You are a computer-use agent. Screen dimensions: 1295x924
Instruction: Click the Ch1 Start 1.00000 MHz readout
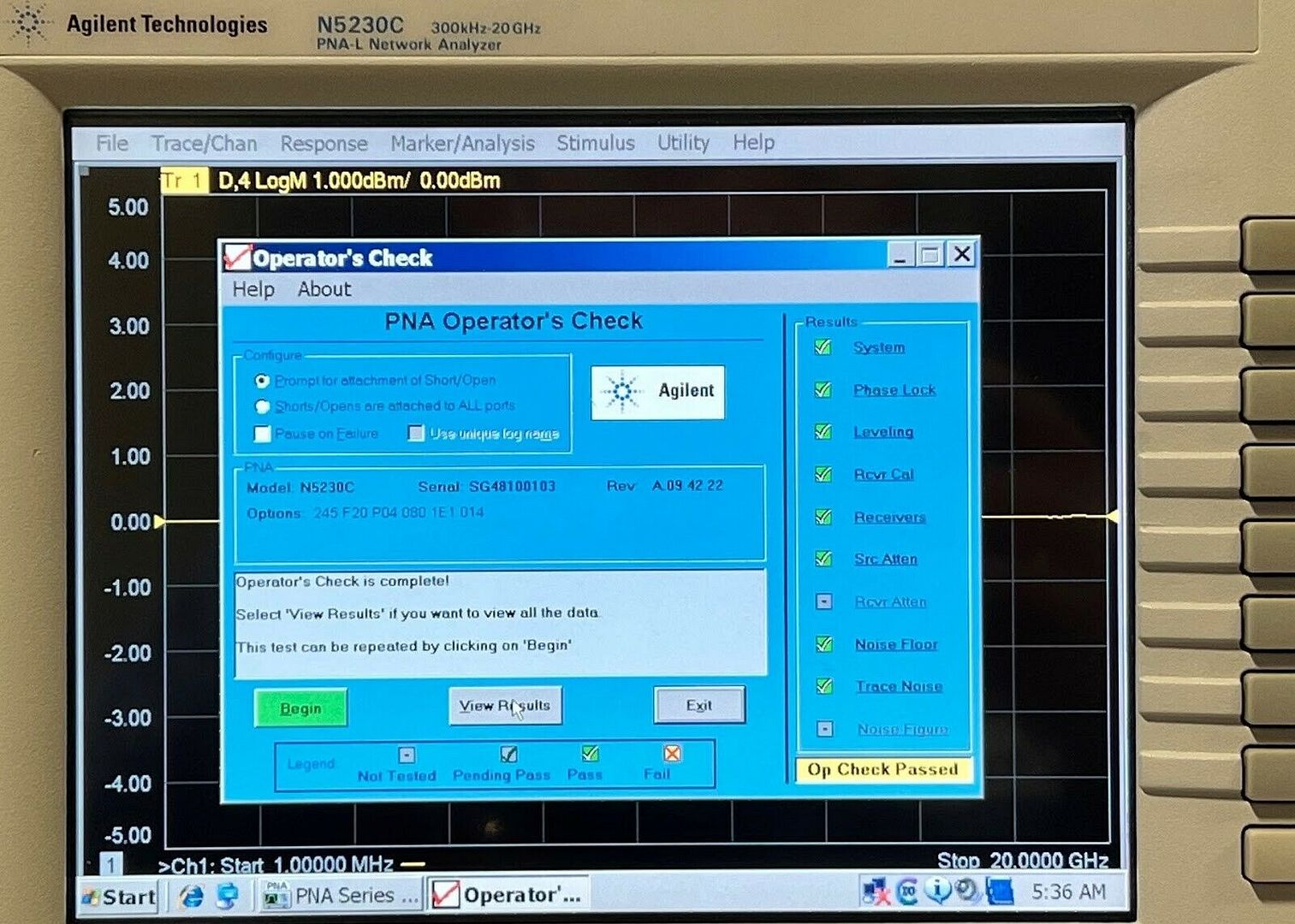pos(276,865)
